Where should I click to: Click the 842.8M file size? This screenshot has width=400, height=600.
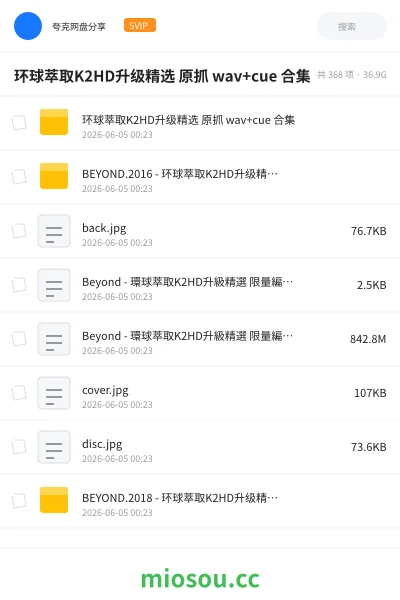[x=368, y=339]
